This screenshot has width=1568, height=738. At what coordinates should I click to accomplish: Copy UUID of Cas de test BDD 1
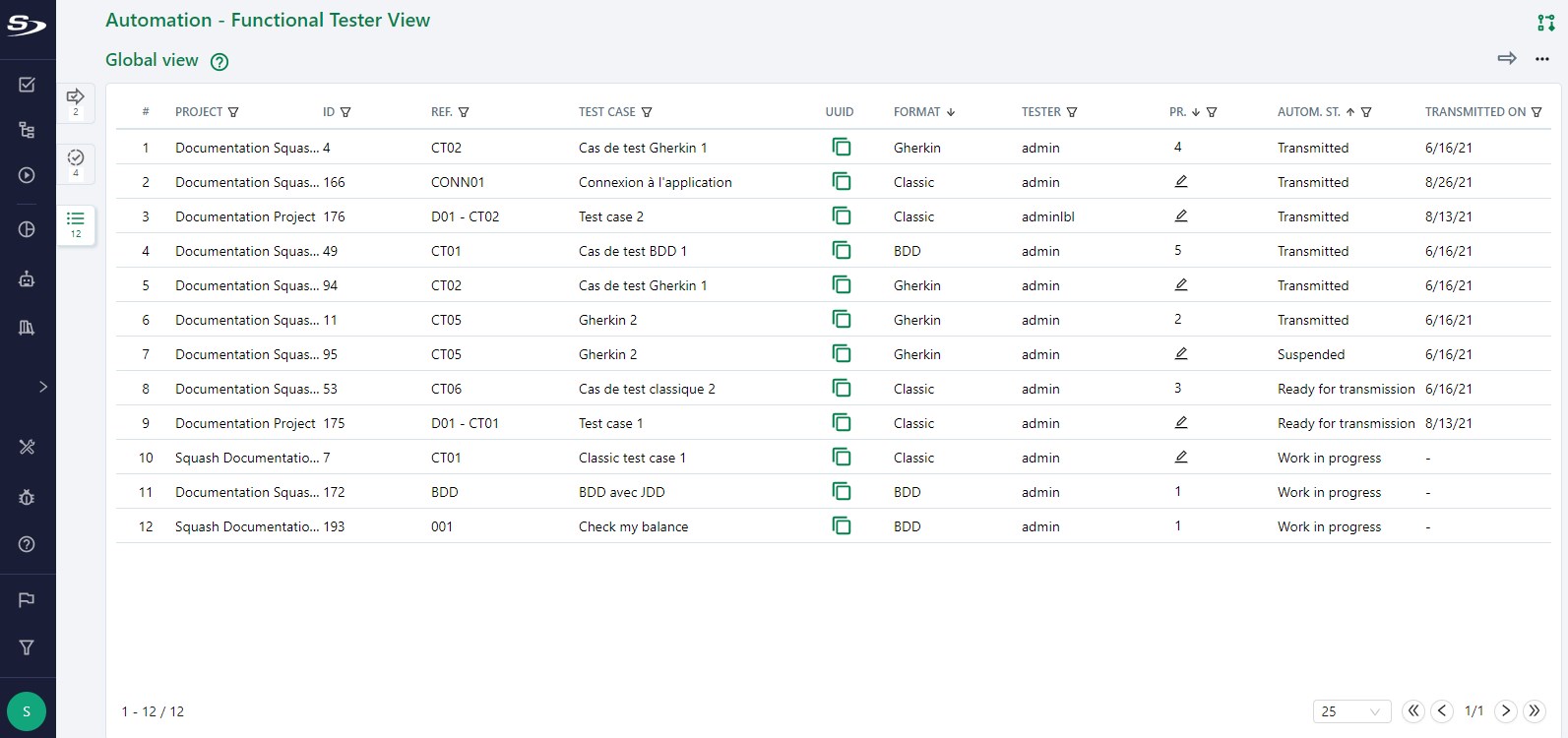[841, 251]
